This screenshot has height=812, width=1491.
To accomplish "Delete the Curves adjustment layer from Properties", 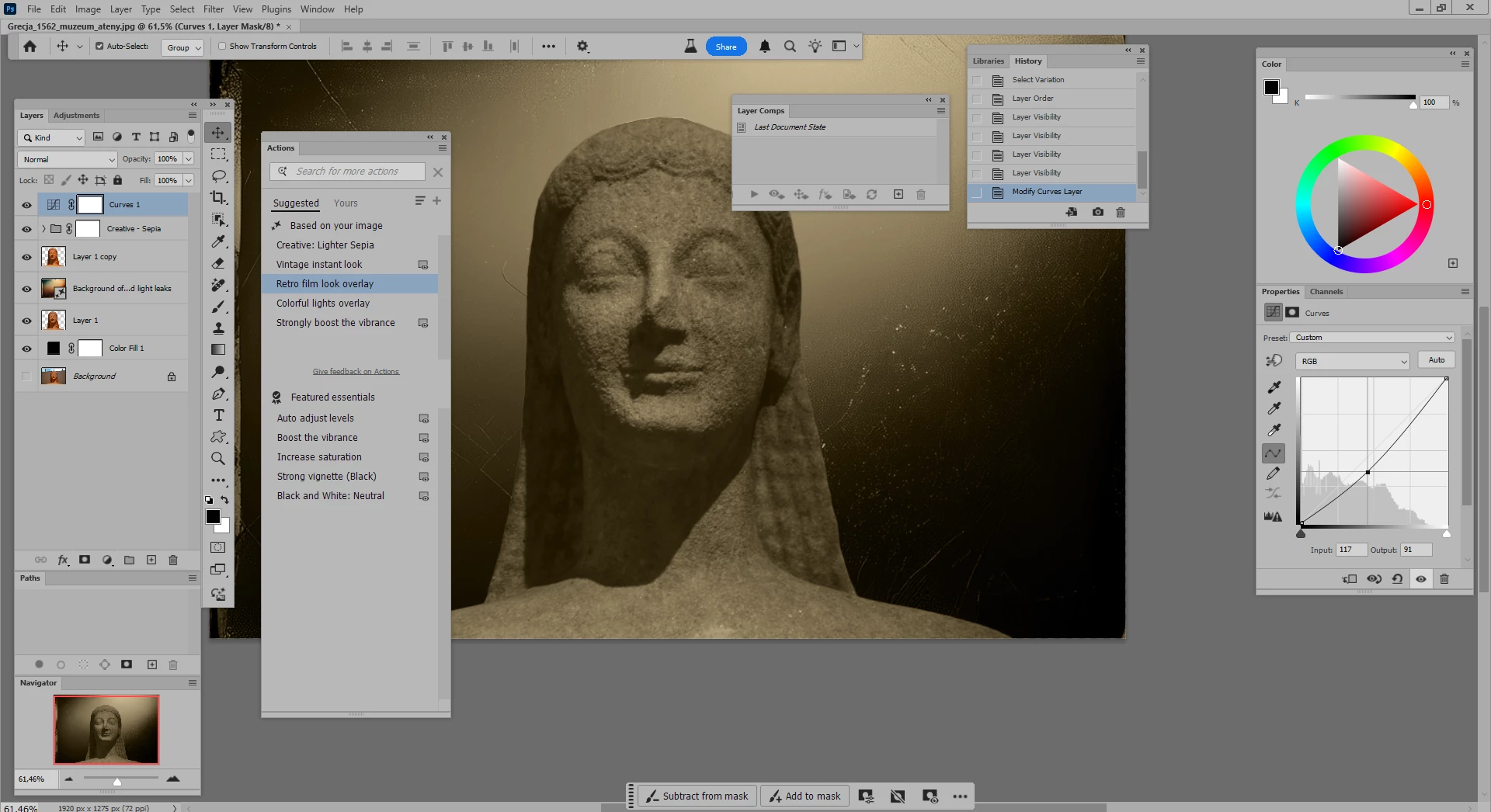I will click(x=1444, y=579).
